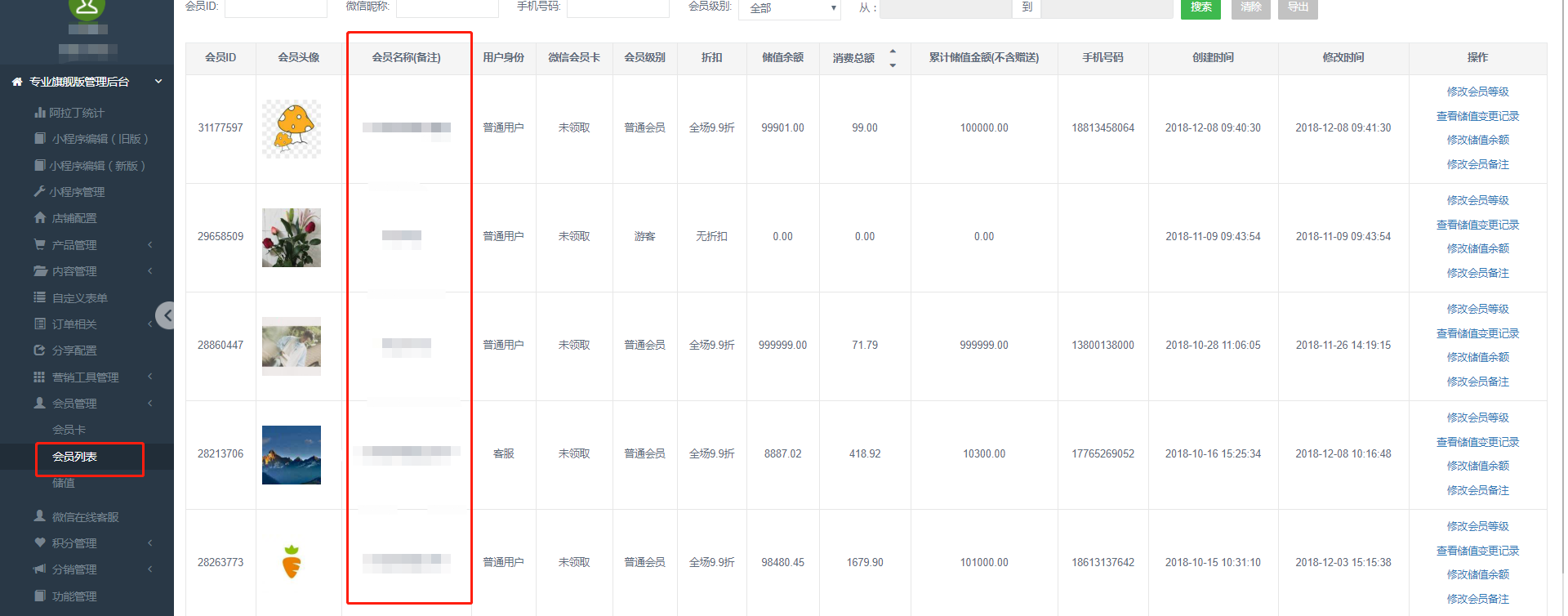Screen dimensions: 1568x616
Task: Collapse the 专业旗舰版管理后台 section
Action: click(x=158, y=82)
